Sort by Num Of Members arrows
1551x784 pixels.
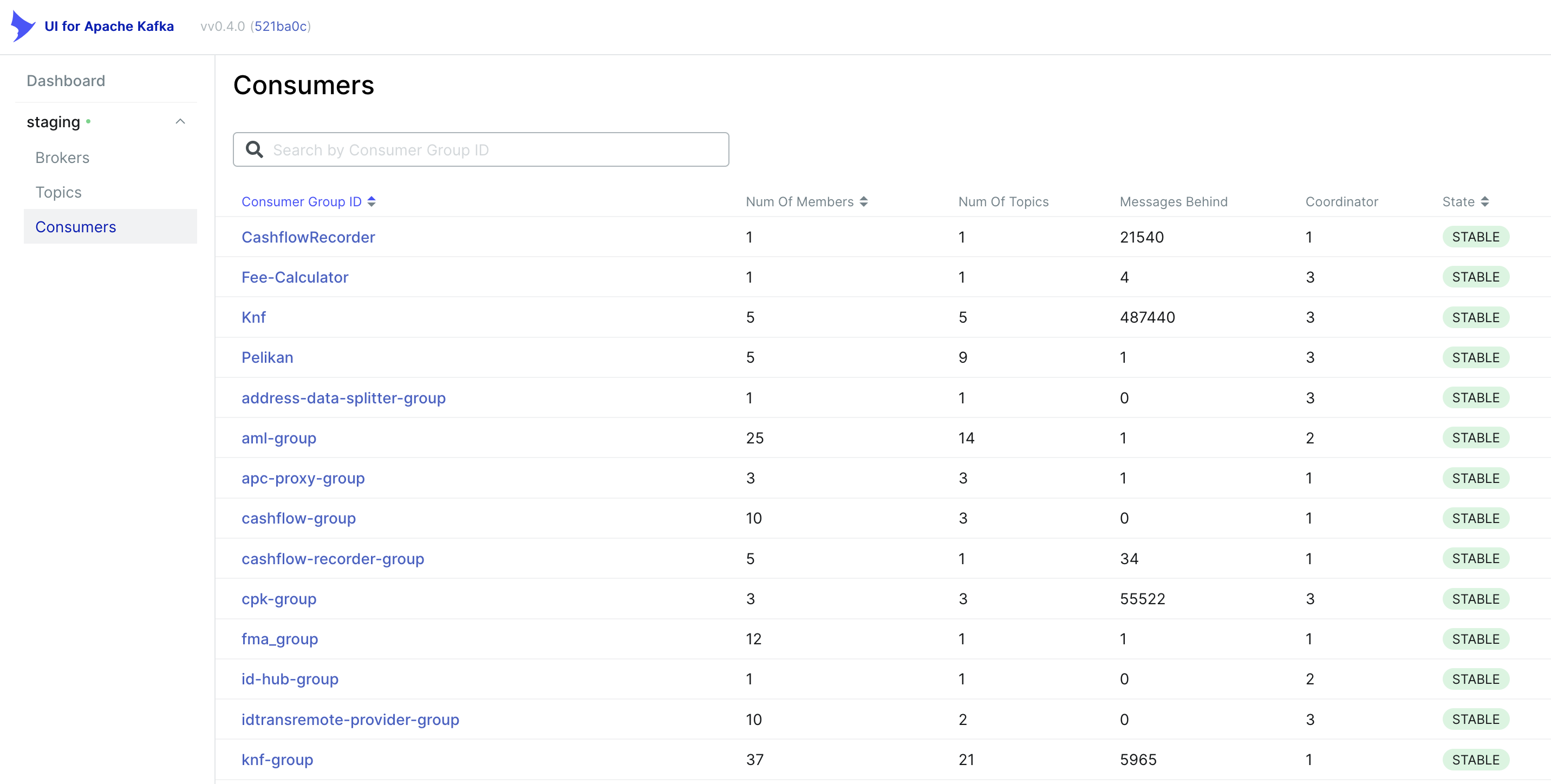pos(863,202)
